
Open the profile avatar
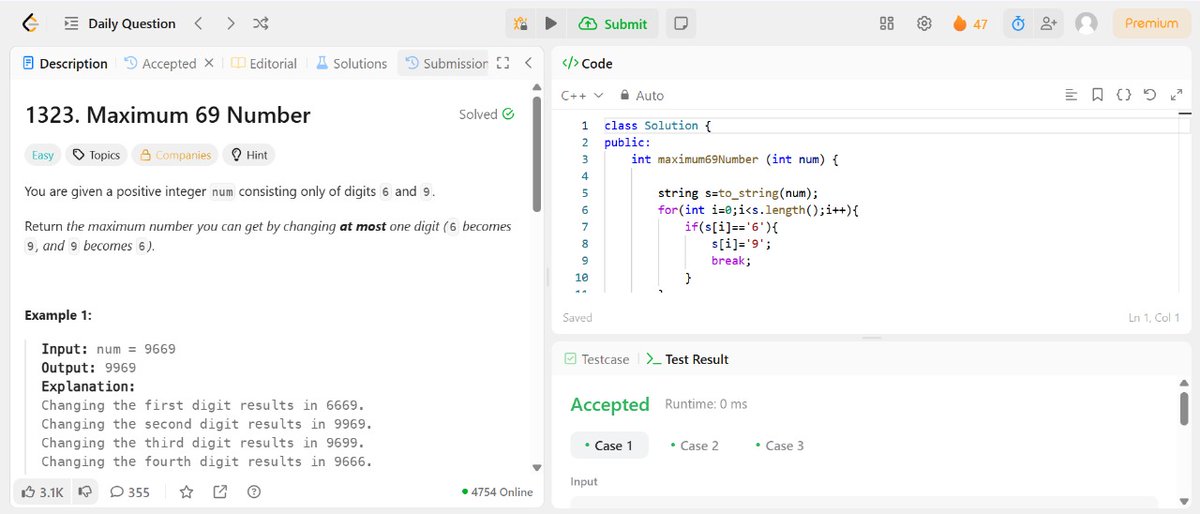(x=1086, y=23)
